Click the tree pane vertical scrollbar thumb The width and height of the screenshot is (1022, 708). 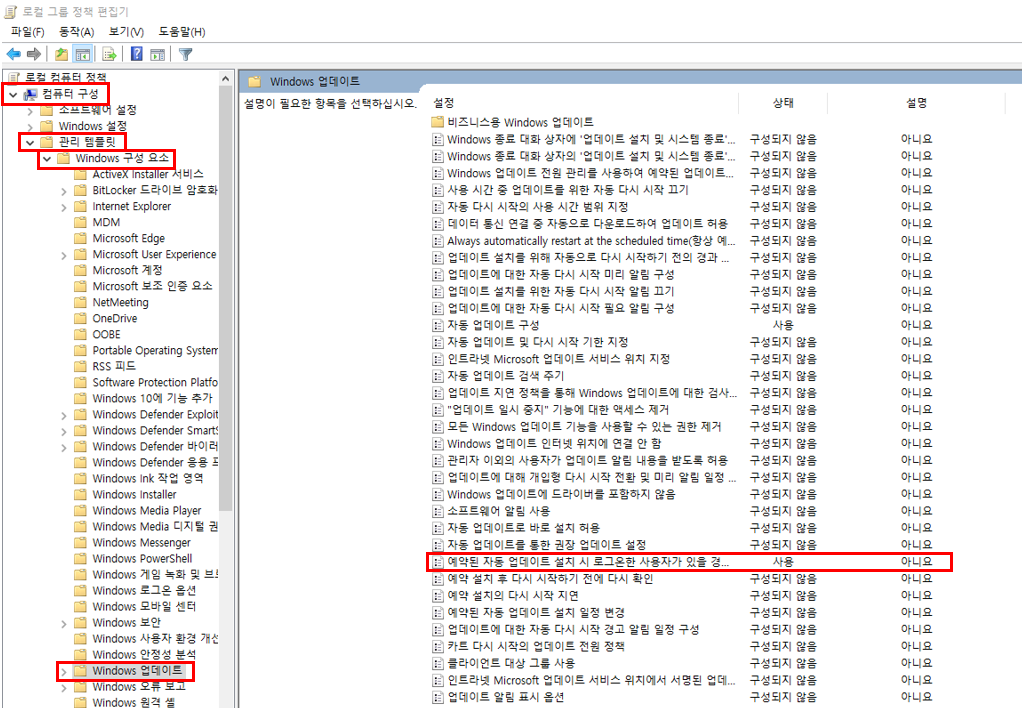pyautogui.click(x=226, y=297)
